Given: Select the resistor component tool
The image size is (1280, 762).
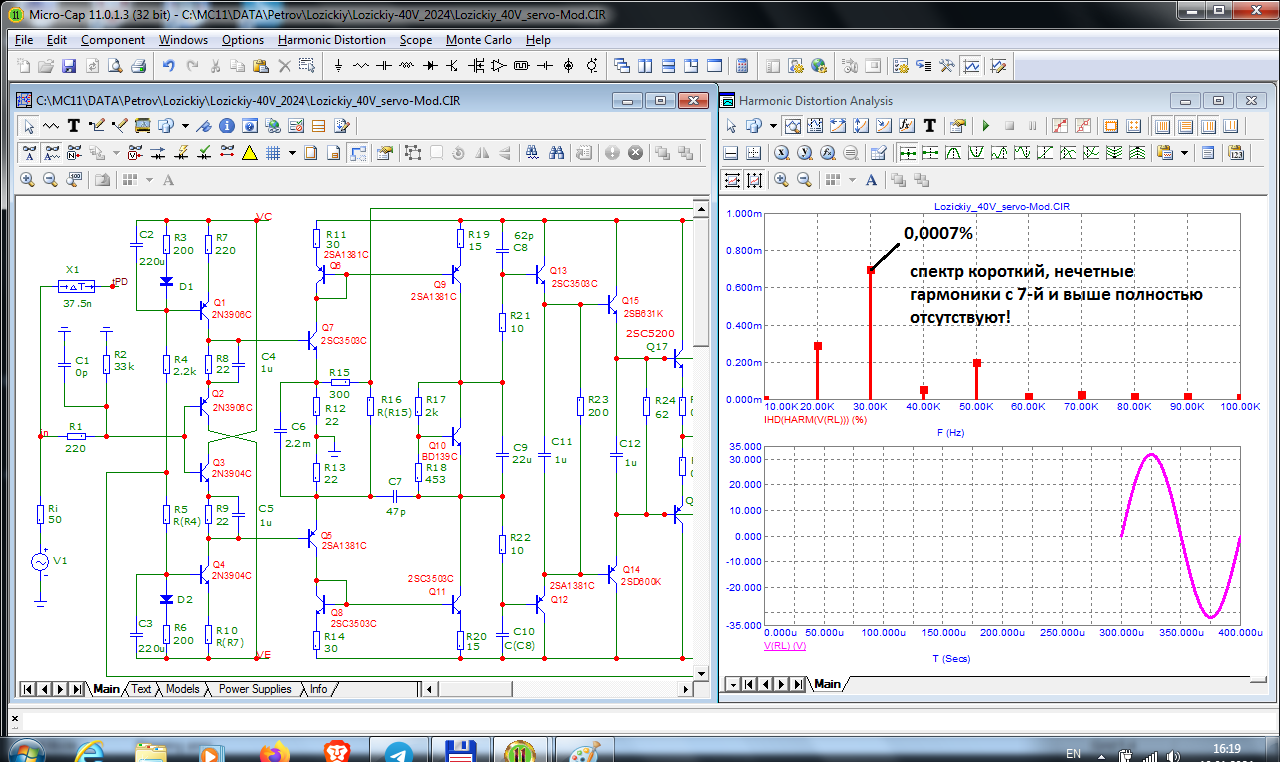Looking at the screenshot, I should pos(361,66).
